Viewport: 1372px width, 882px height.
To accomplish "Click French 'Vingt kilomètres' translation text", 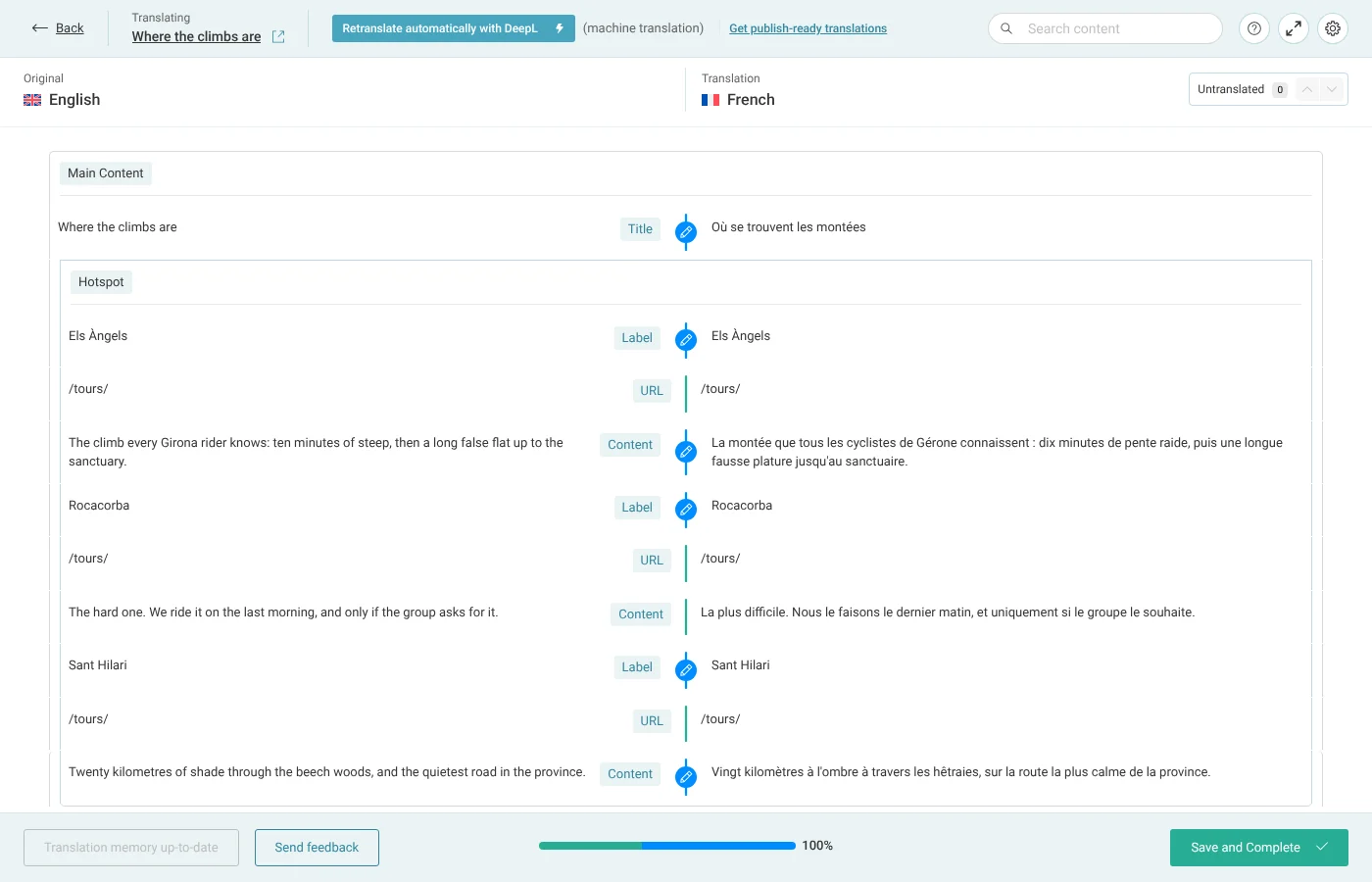I will point(960,772).
